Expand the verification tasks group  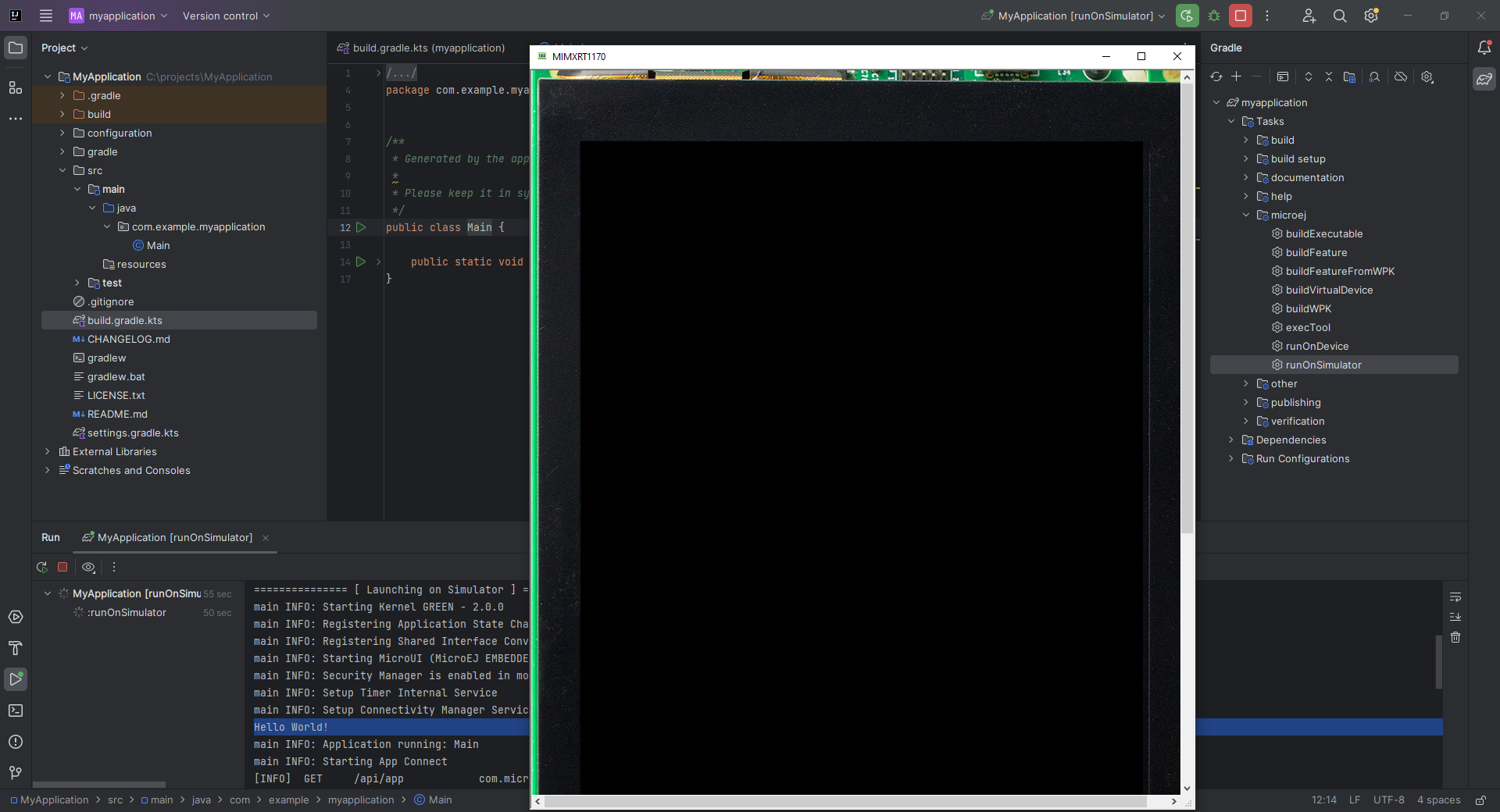[x=1246, y=422]
